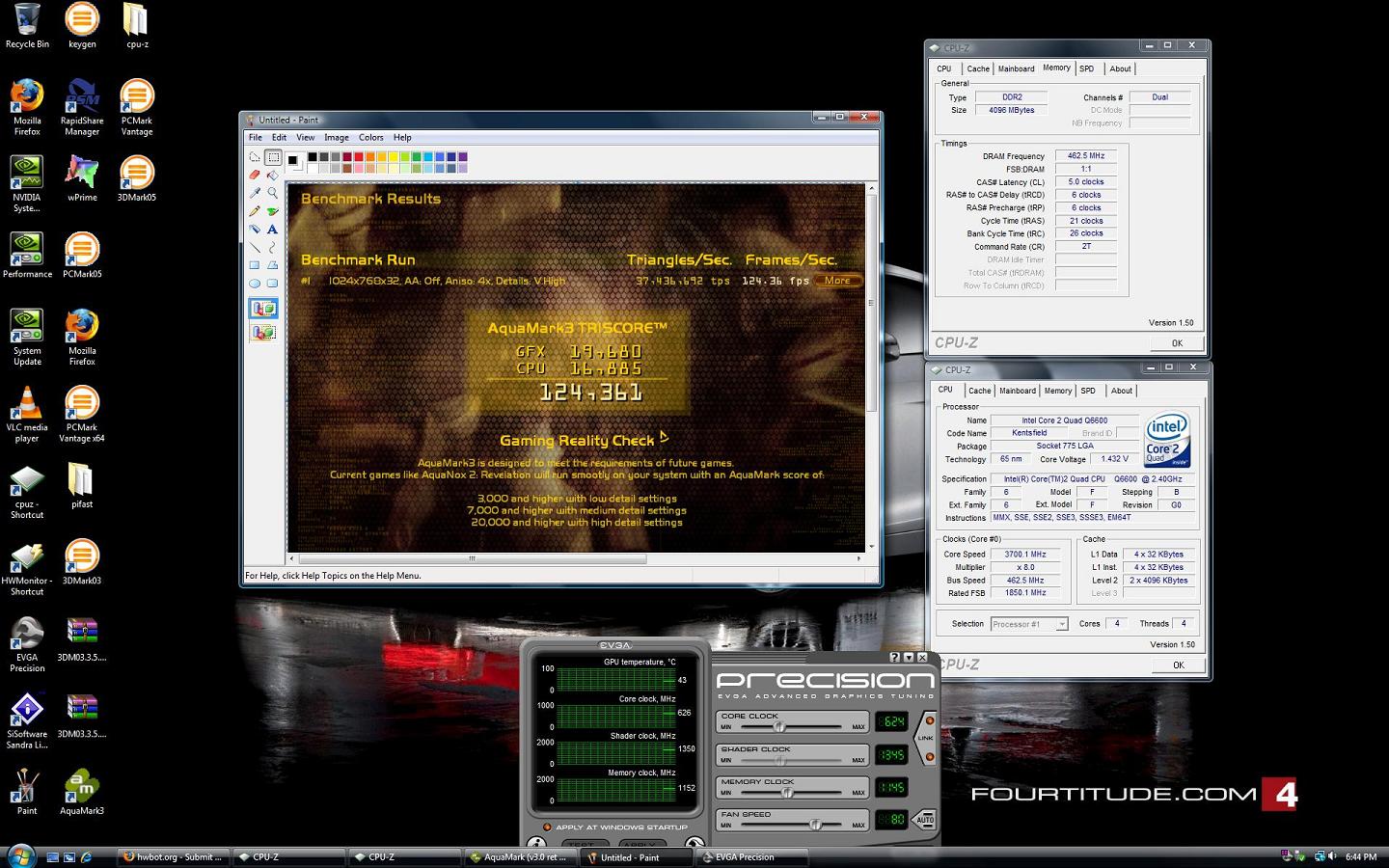1389x868 pixels.
Task: Pick the red color swatch in Paint palette
Action: 359,156
